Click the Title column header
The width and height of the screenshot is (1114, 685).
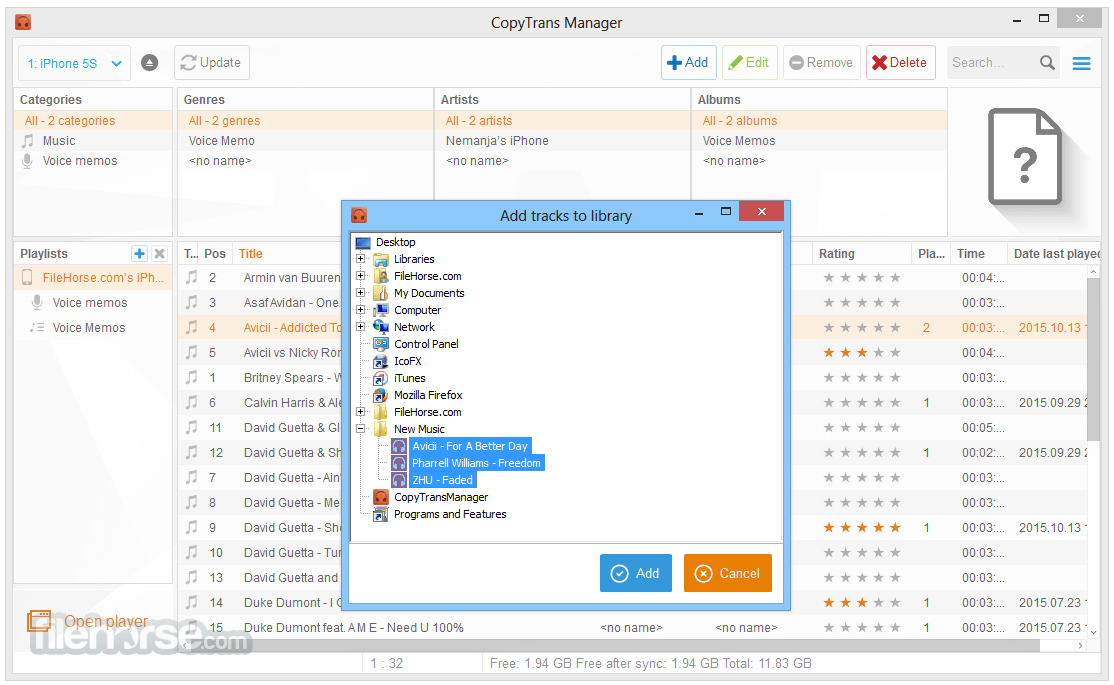(251, 254)
